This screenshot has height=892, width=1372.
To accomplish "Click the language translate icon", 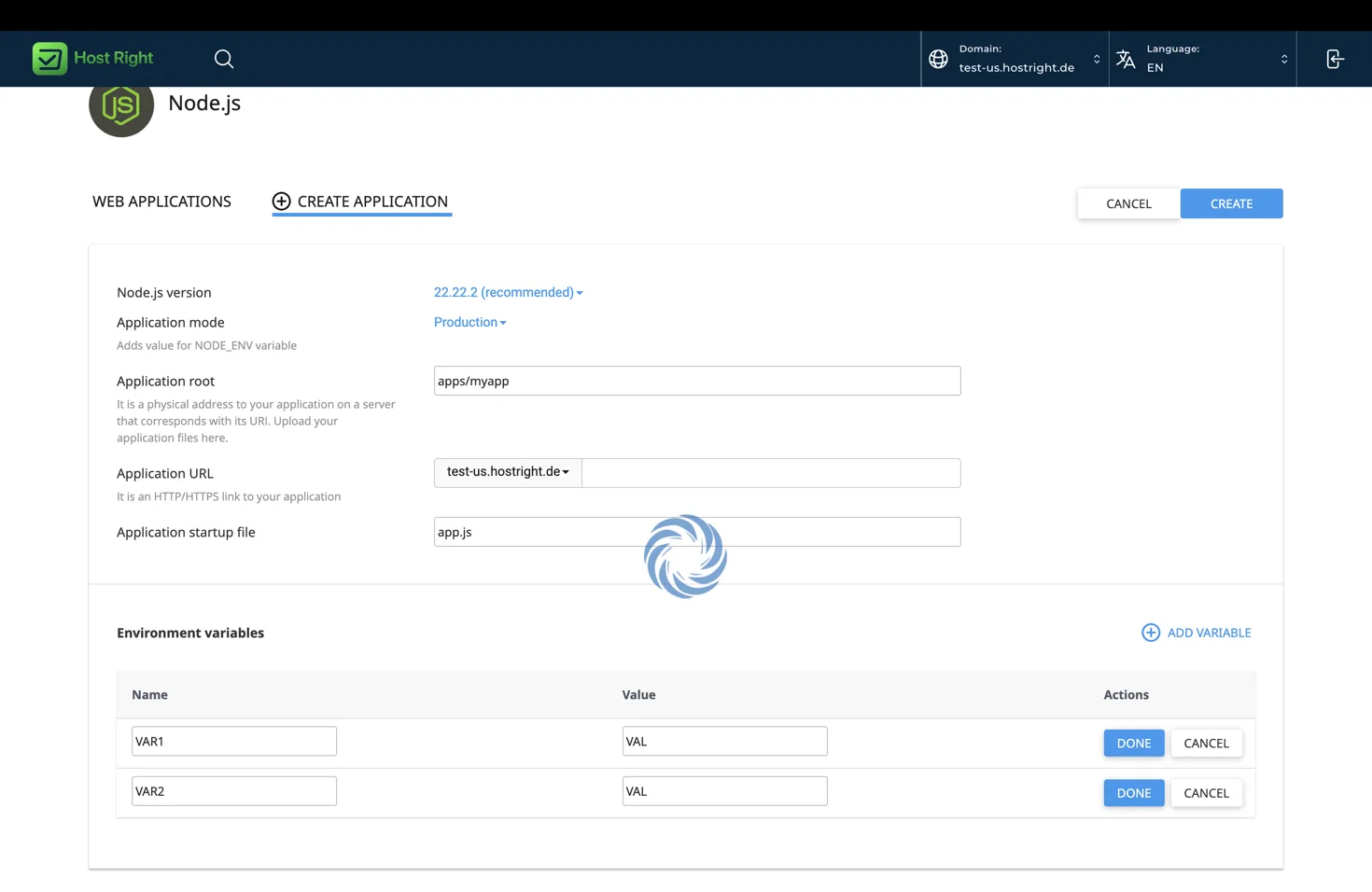I will pos(1126,59).
